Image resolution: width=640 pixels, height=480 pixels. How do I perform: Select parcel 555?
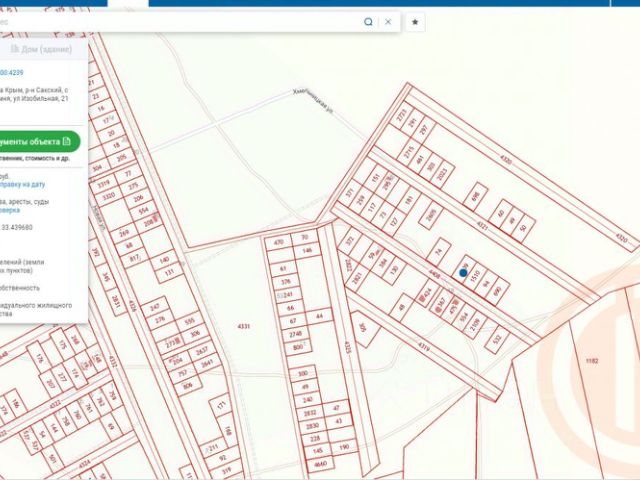tap(189, 322)
